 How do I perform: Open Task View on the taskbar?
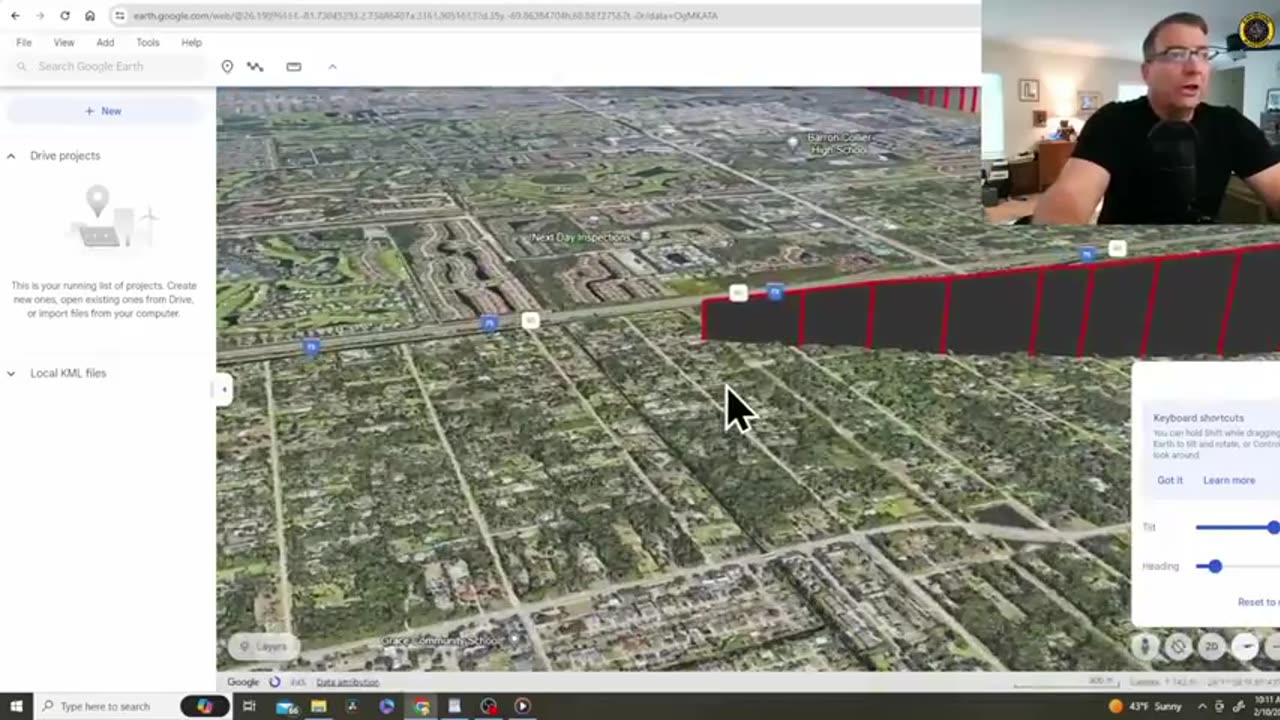coord(249,706)
